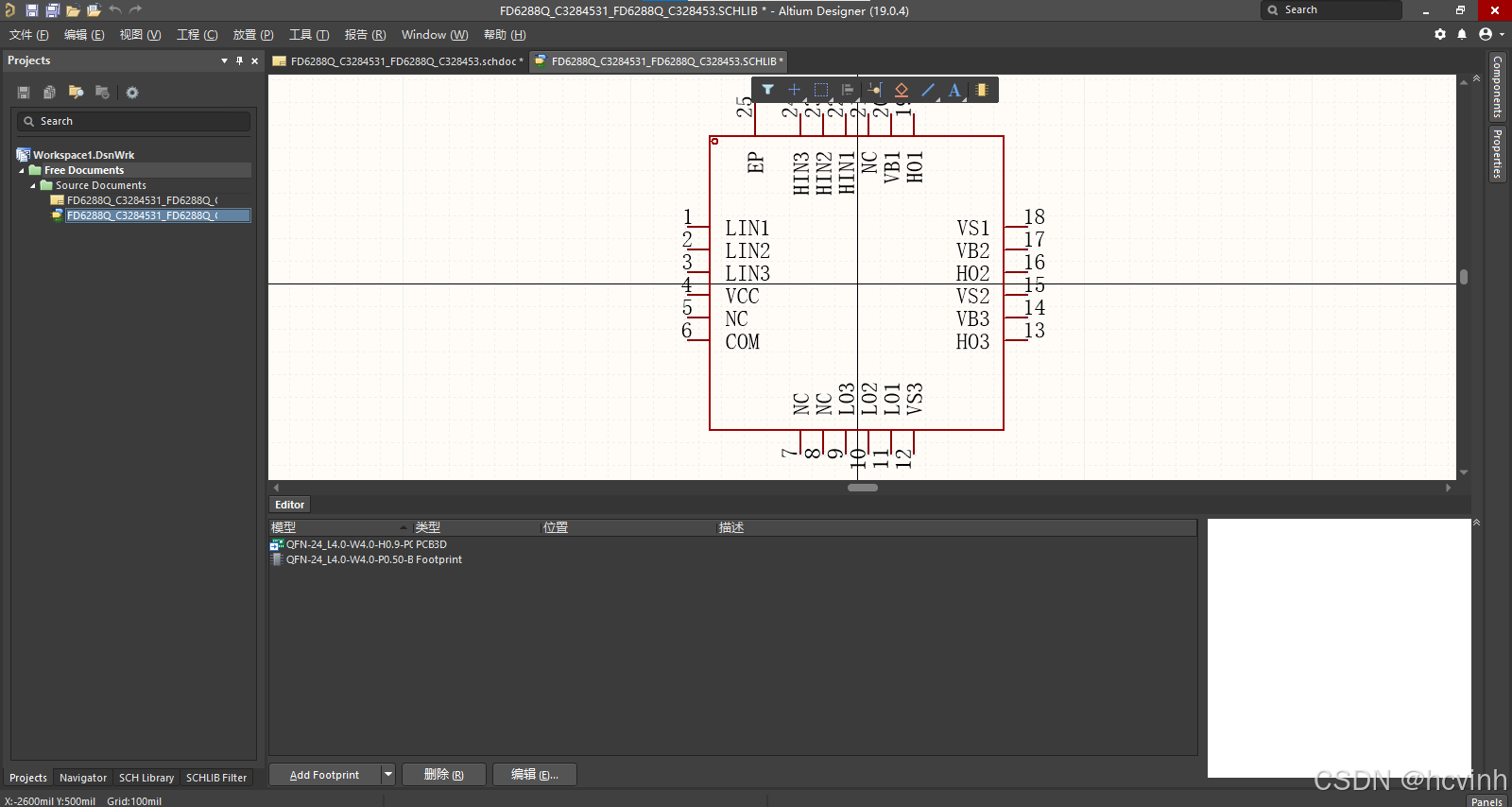Click the Projects panel search field
This screenshot has width=1512, height=807.
[x=133, y=121]
